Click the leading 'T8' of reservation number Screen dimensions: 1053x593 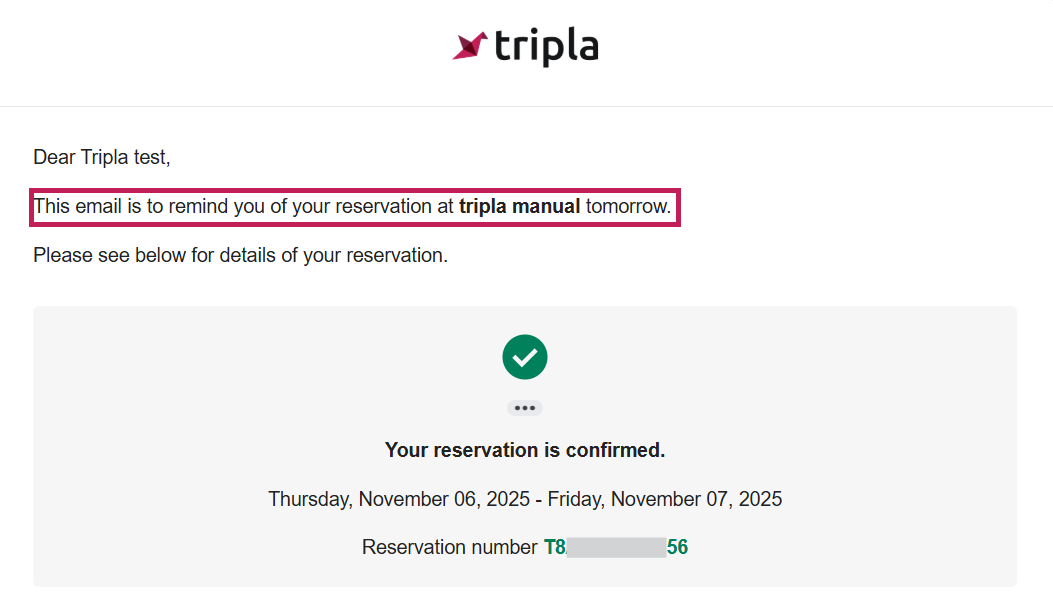[x=555, y=547]
